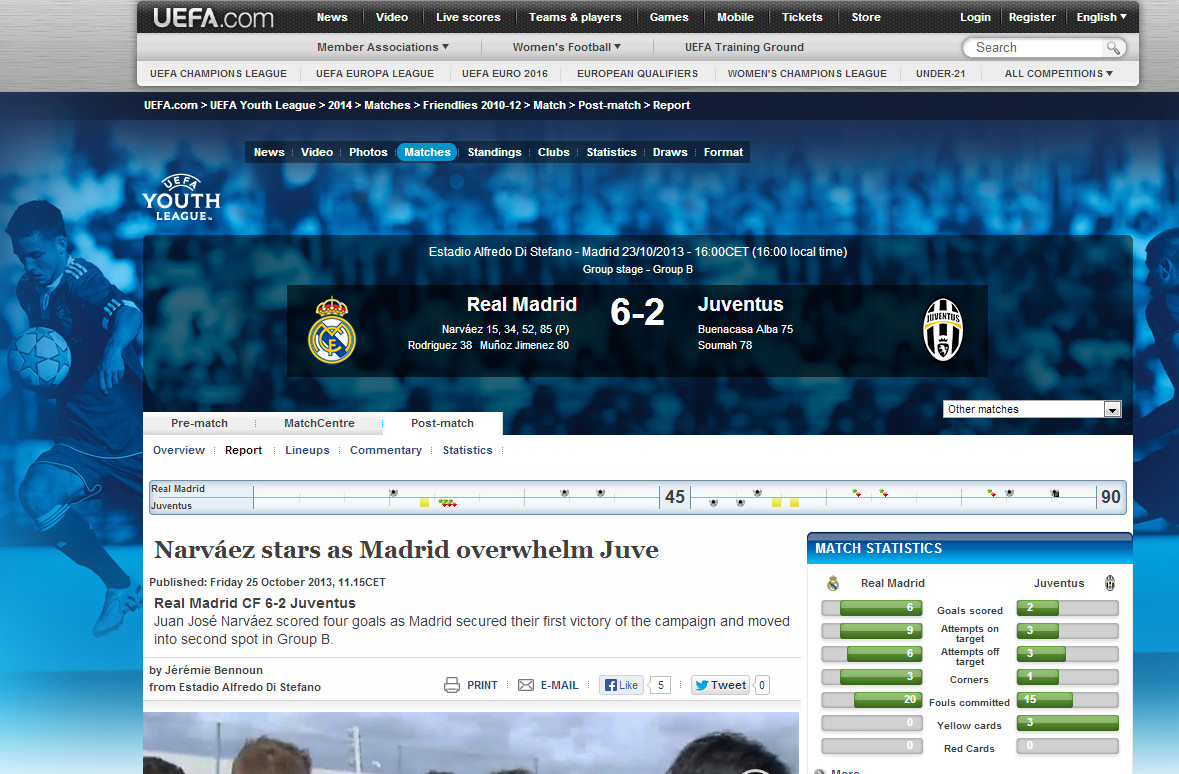Click UEFA Youth League breadcrumb link
The width and height of the screenshot is (1179, 774).
pyautogui.click(x=262, y=105)
